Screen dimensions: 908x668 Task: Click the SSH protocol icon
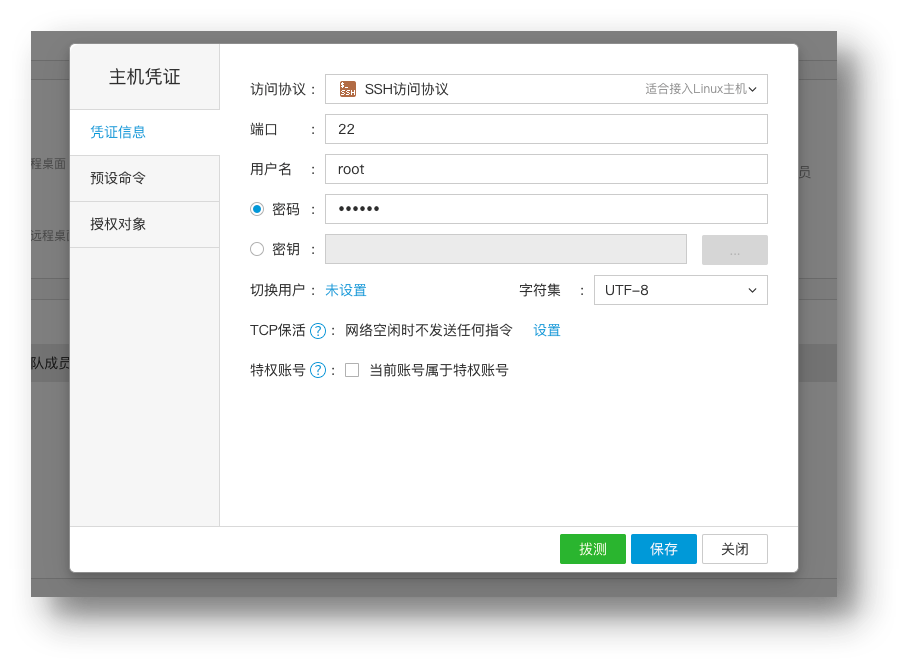(347, 89)
